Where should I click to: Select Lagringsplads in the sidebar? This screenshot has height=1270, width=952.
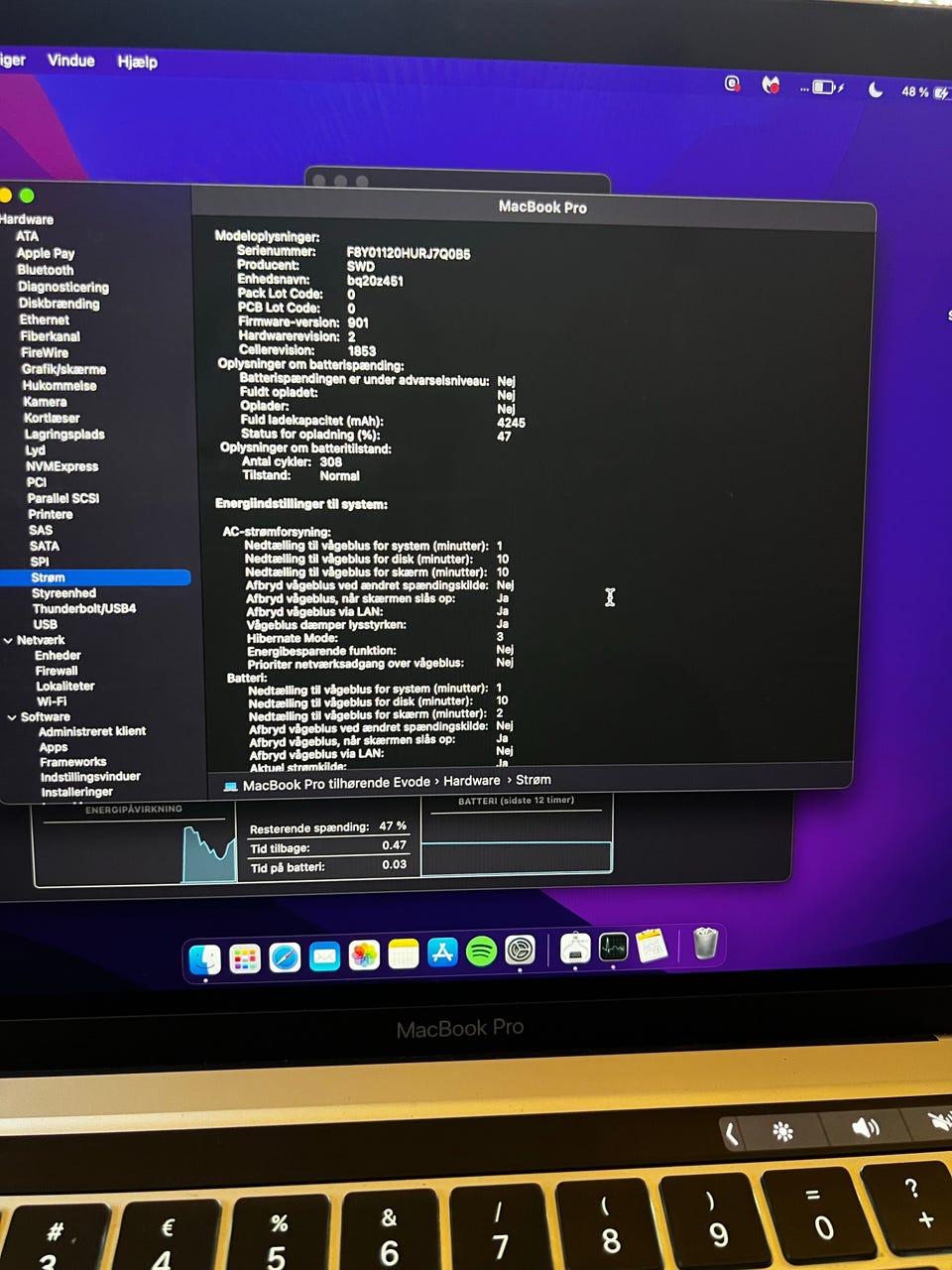[x=64, y=434]
